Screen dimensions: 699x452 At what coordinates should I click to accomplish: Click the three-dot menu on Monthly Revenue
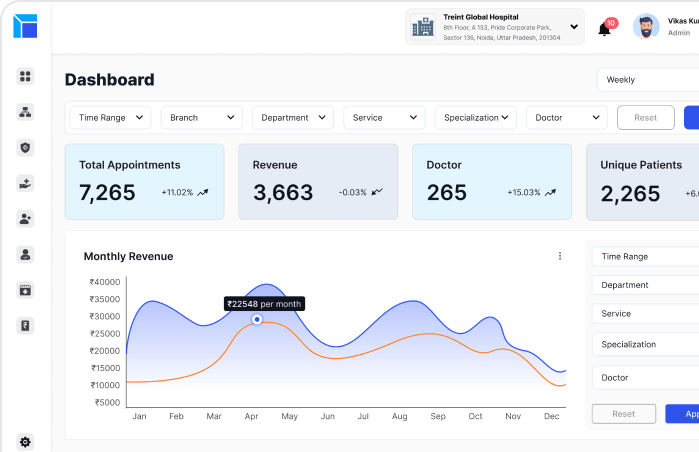click(x=559, y=256)
